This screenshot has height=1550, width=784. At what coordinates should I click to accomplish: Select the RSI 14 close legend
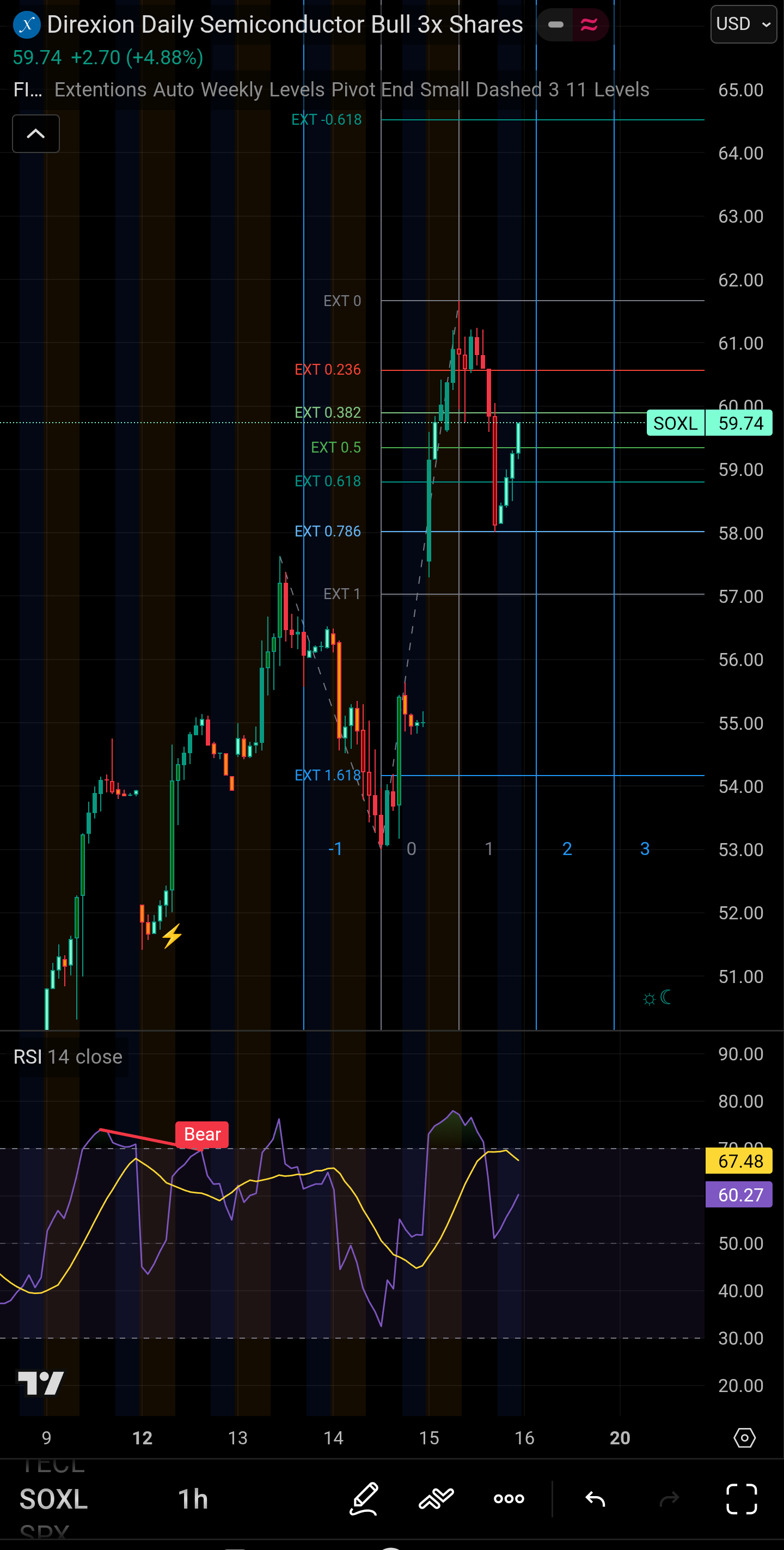(68, 1057)
